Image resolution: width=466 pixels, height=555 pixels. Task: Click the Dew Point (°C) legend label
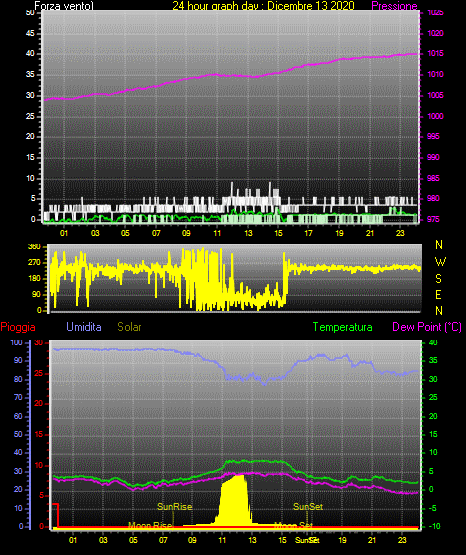pos(427,327)
